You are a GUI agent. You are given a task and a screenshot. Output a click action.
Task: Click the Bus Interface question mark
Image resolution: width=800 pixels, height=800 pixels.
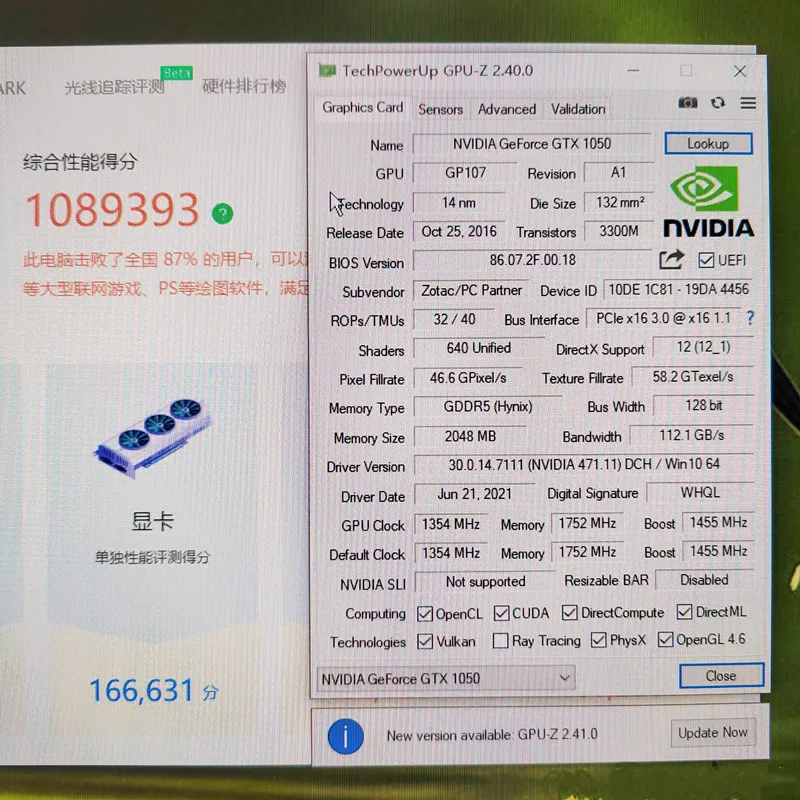[x=749, y=318]
